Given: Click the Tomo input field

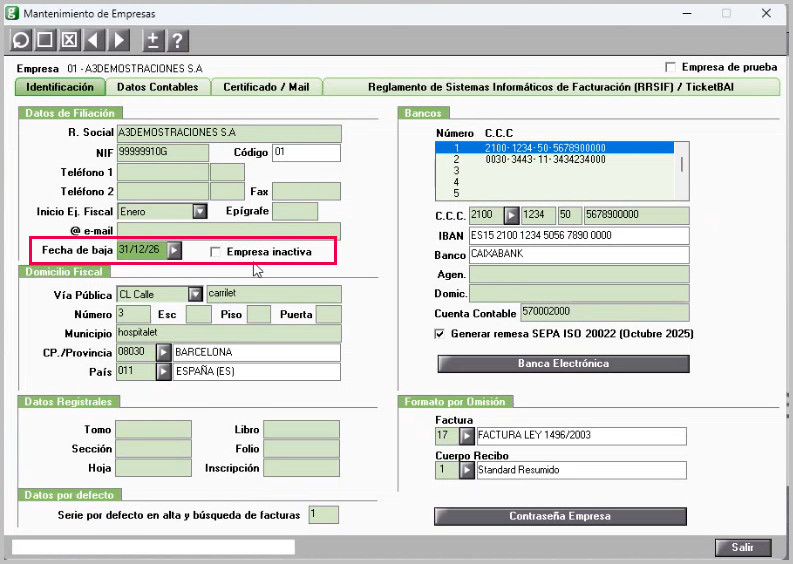Looking at the screenshot, I should point(154,429).
